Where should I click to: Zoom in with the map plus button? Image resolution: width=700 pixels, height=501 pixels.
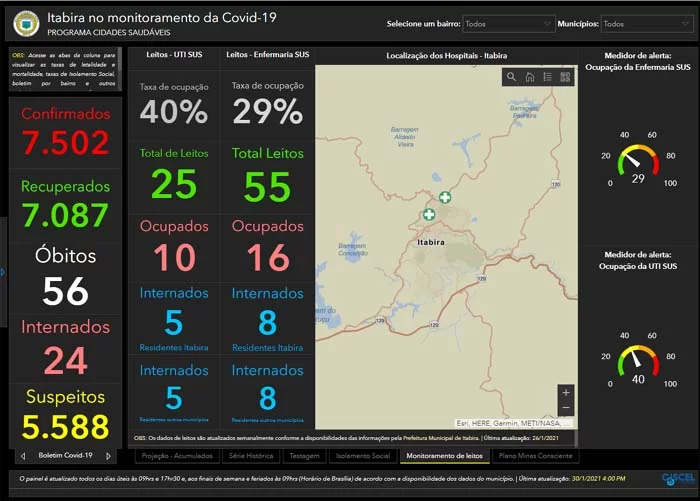click(x=566, y=392)
